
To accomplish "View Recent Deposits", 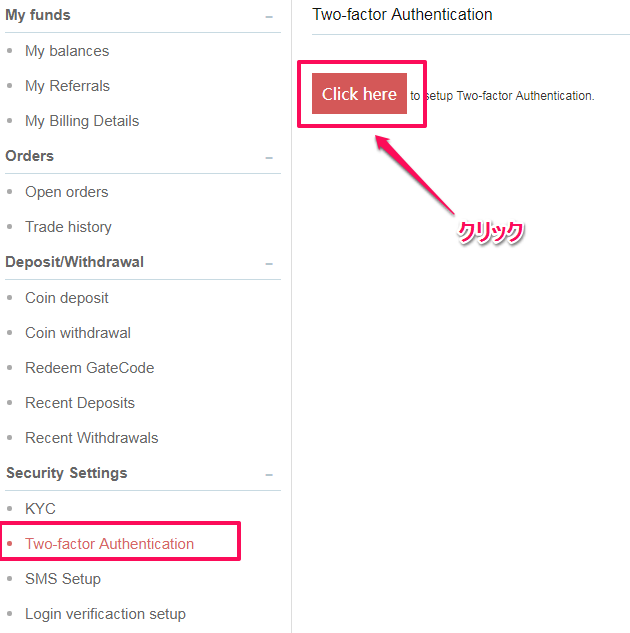I will 80,403.
